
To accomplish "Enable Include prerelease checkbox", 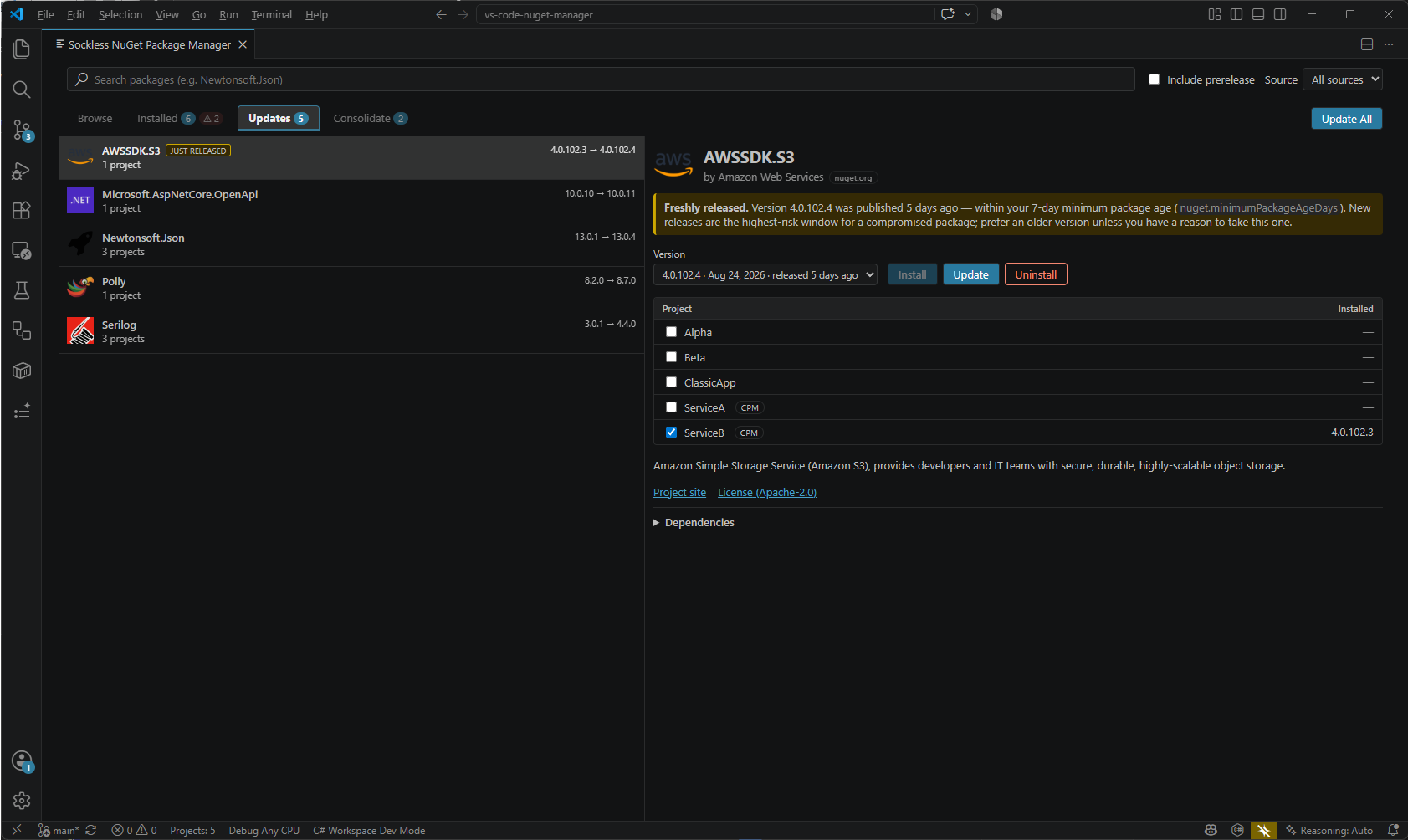I will point(1154,79).
